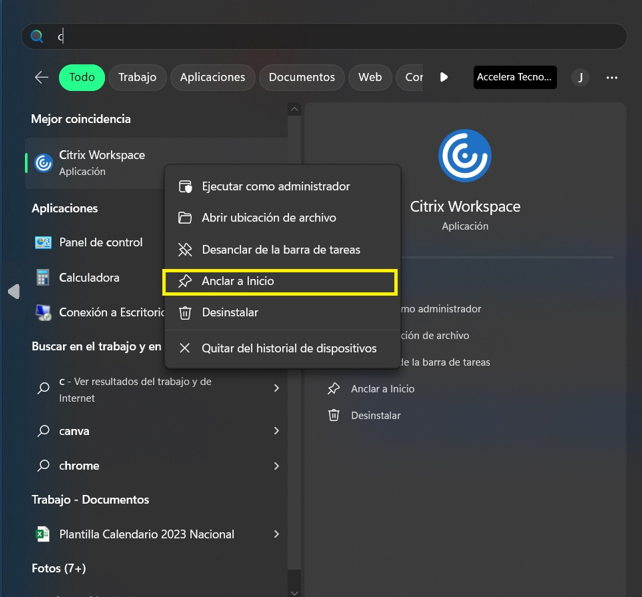Screen dimensions: 642x597
Task: Click the folder icon beside Abrir ubicación de archivo
Action: click(185, 218)
